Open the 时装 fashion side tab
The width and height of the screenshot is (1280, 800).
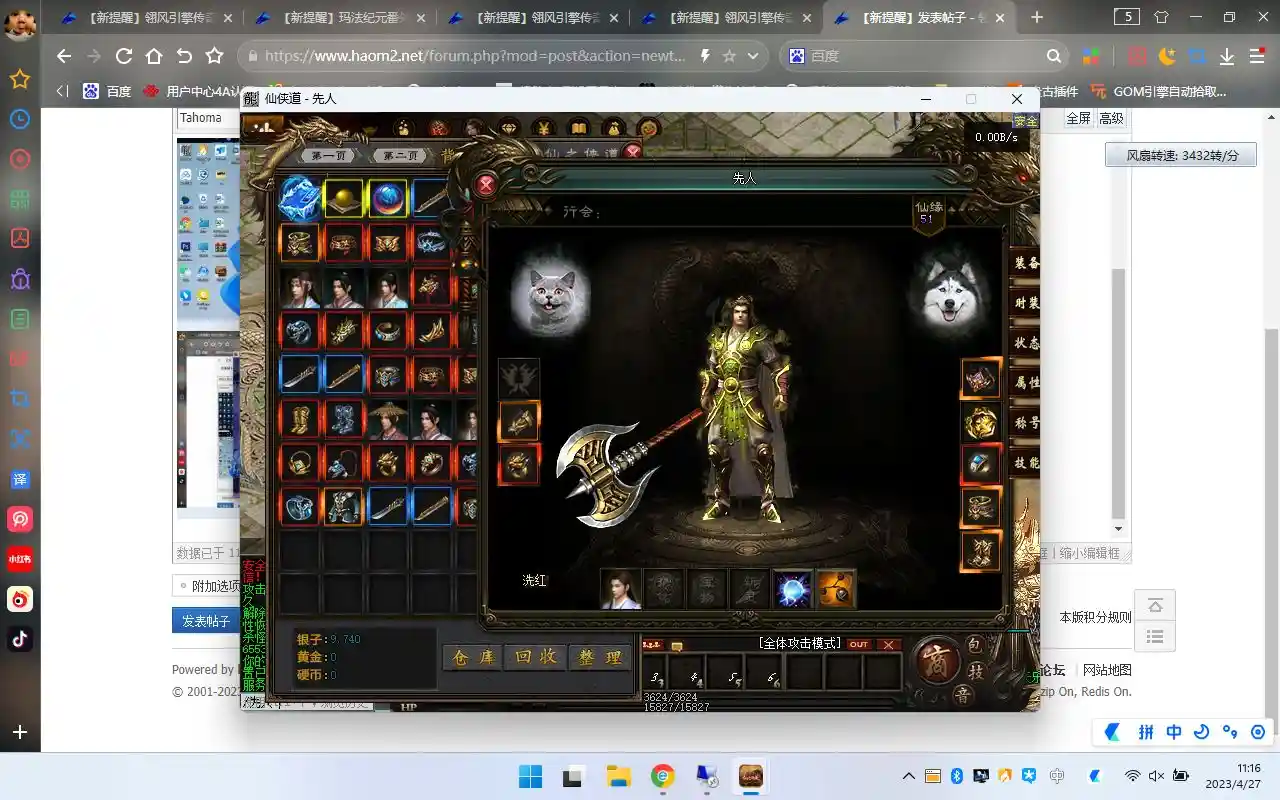(1026, 303)
